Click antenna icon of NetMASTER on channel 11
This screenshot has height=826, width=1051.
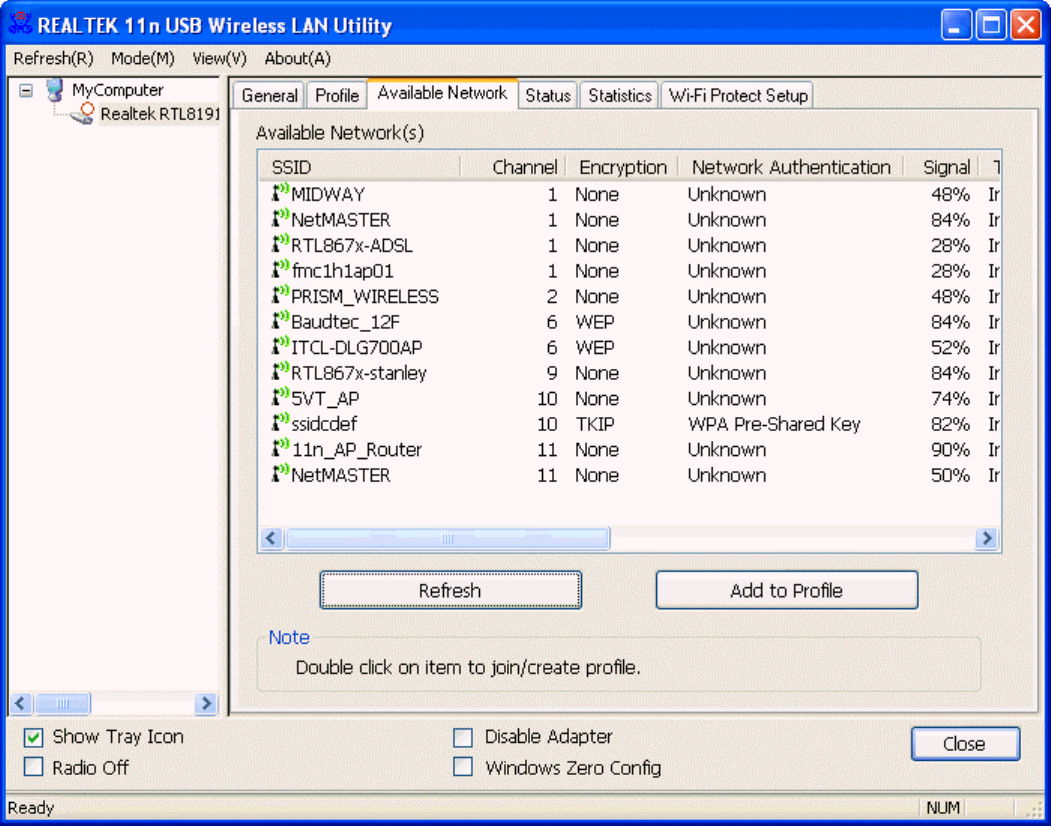click(x=280, y=473)
